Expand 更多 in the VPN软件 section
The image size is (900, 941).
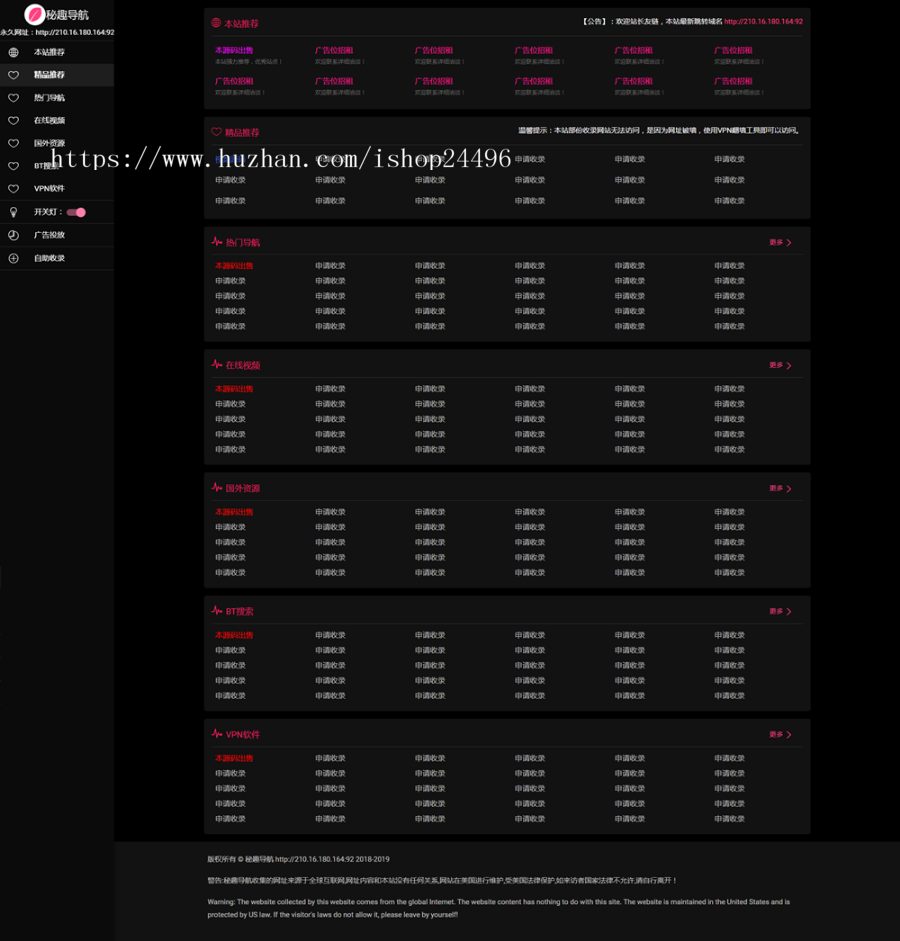click(780, 735)
